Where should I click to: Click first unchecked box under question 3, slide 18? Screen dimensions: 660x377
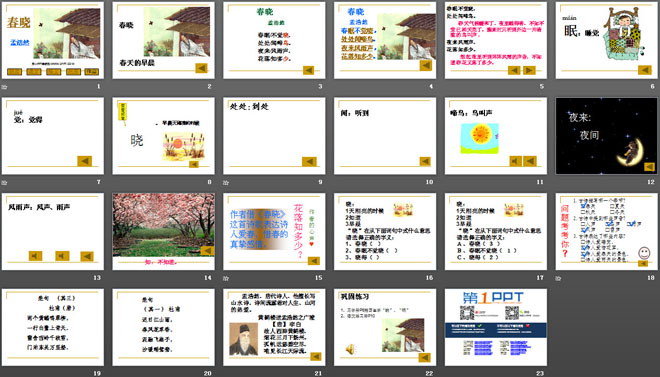tap(583, 242)
